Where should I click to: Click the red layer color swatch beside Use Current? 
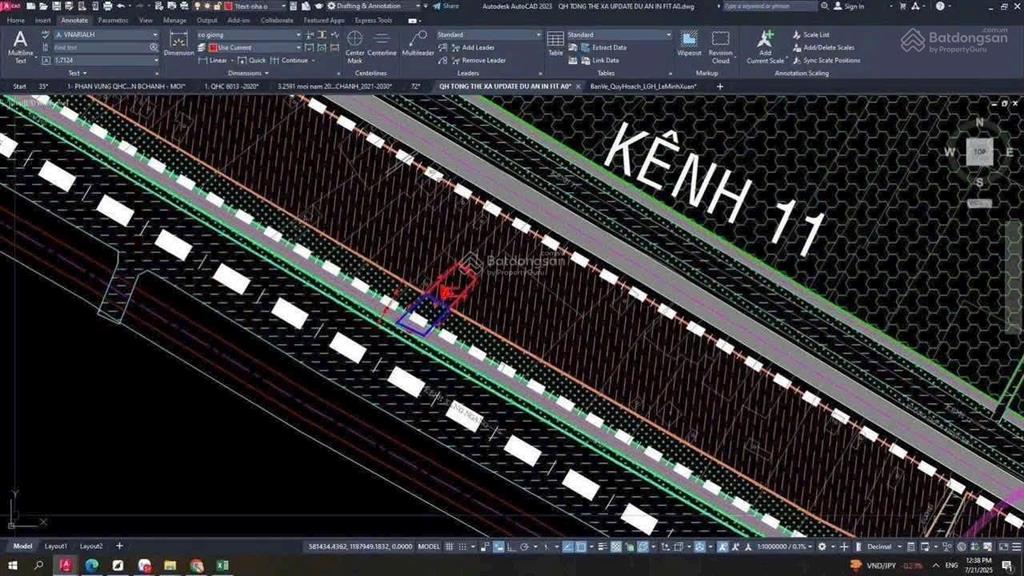[x=213, y=48]
